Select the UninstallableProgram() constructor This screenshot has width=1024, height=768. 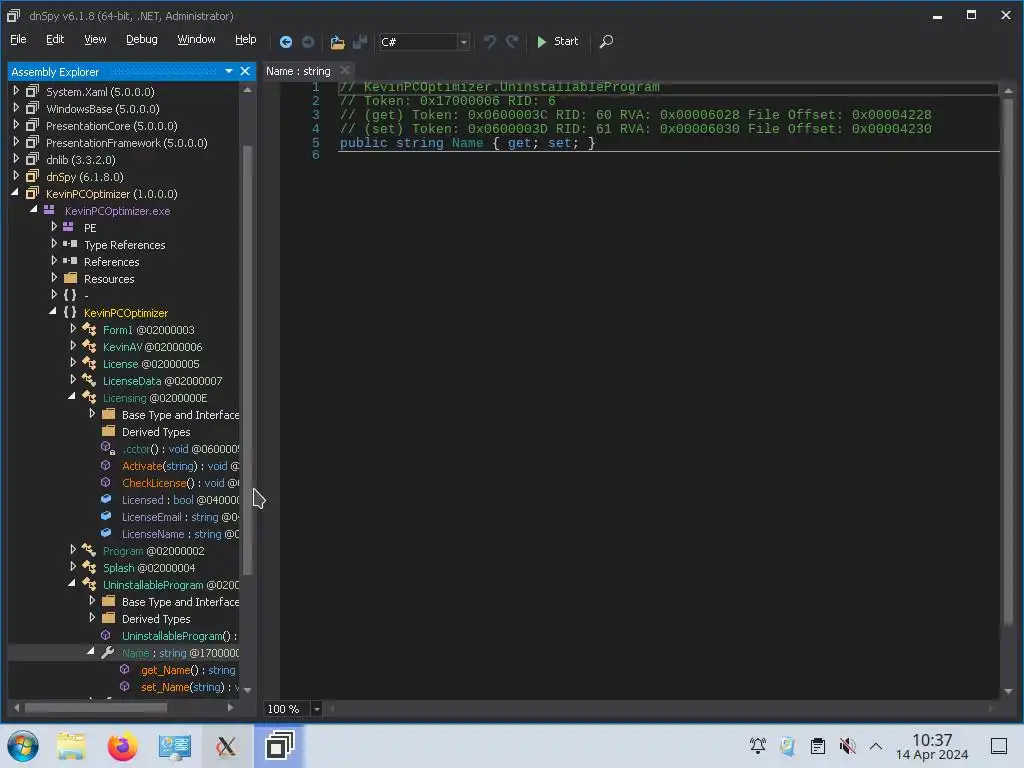(x=179, y=636)
